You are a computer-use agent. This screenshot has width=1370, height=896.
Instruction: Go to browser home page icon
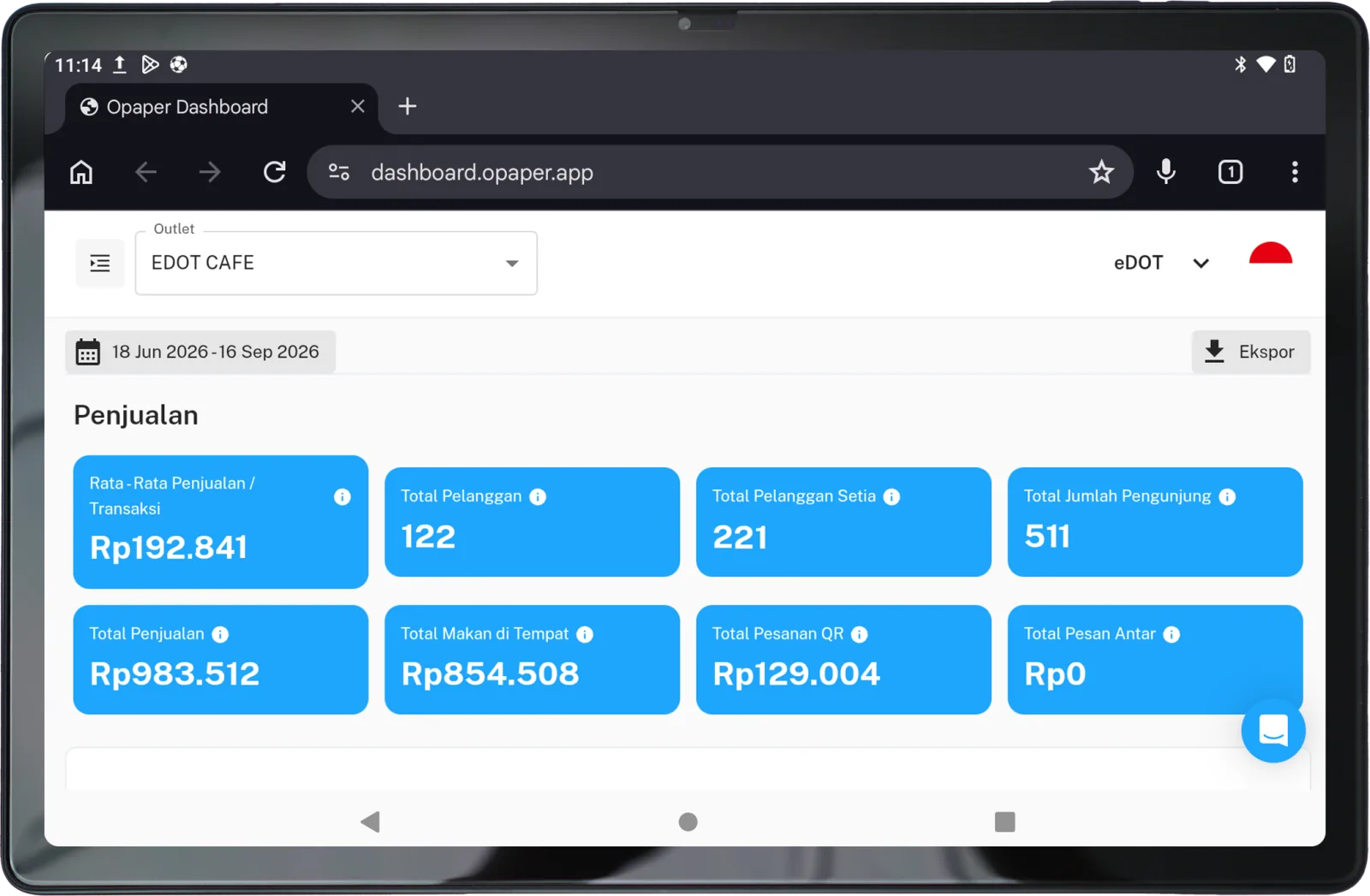(x=81, y=172)
